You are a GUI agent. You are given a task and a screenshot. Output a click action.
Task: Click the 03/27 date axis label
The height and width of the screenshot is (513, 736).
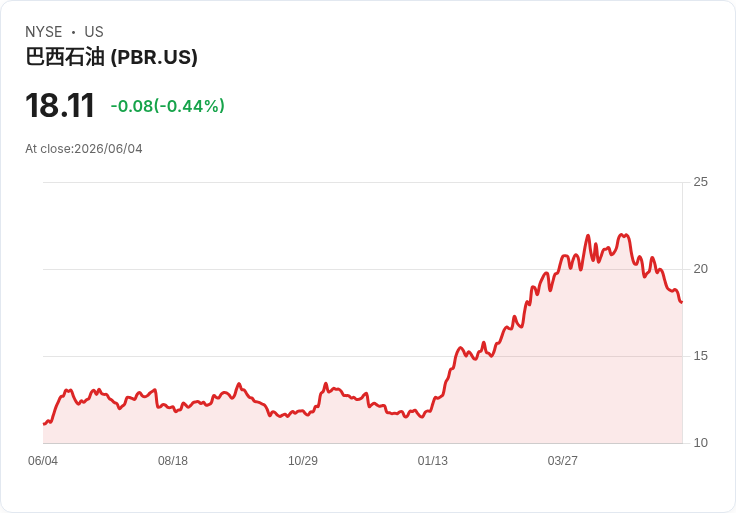pos(562,460)
